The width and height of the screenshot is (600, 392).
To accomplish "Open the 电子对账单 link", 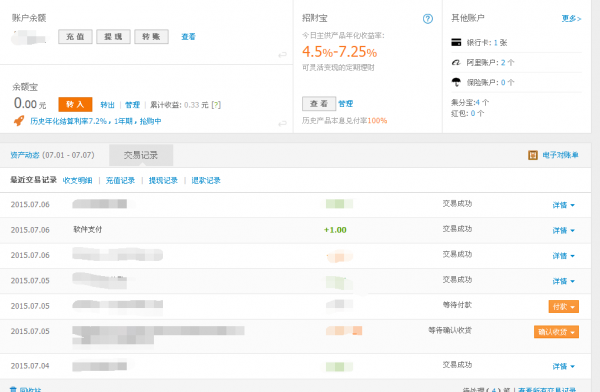I will coord(560,155).
